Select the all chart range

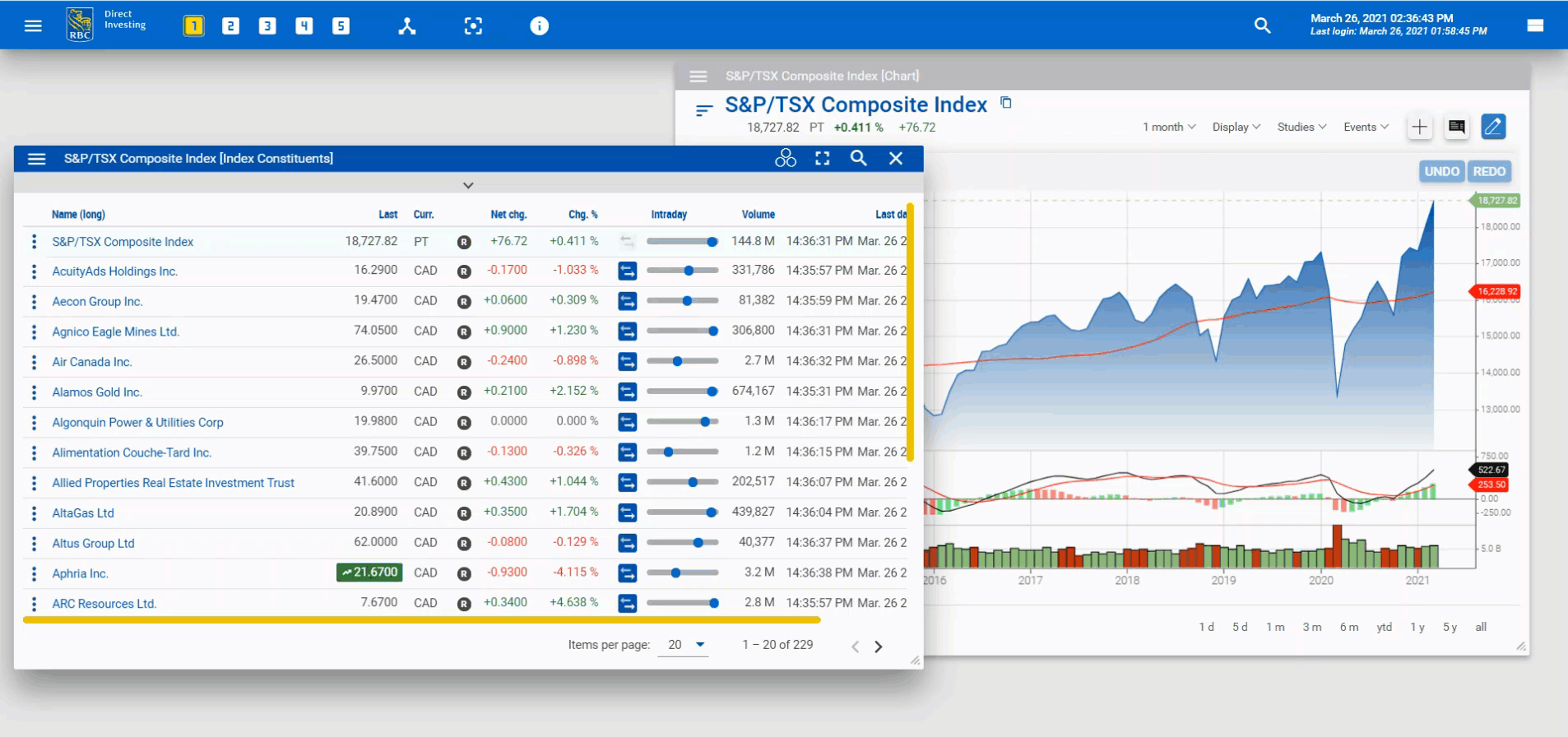(1481, 627)
